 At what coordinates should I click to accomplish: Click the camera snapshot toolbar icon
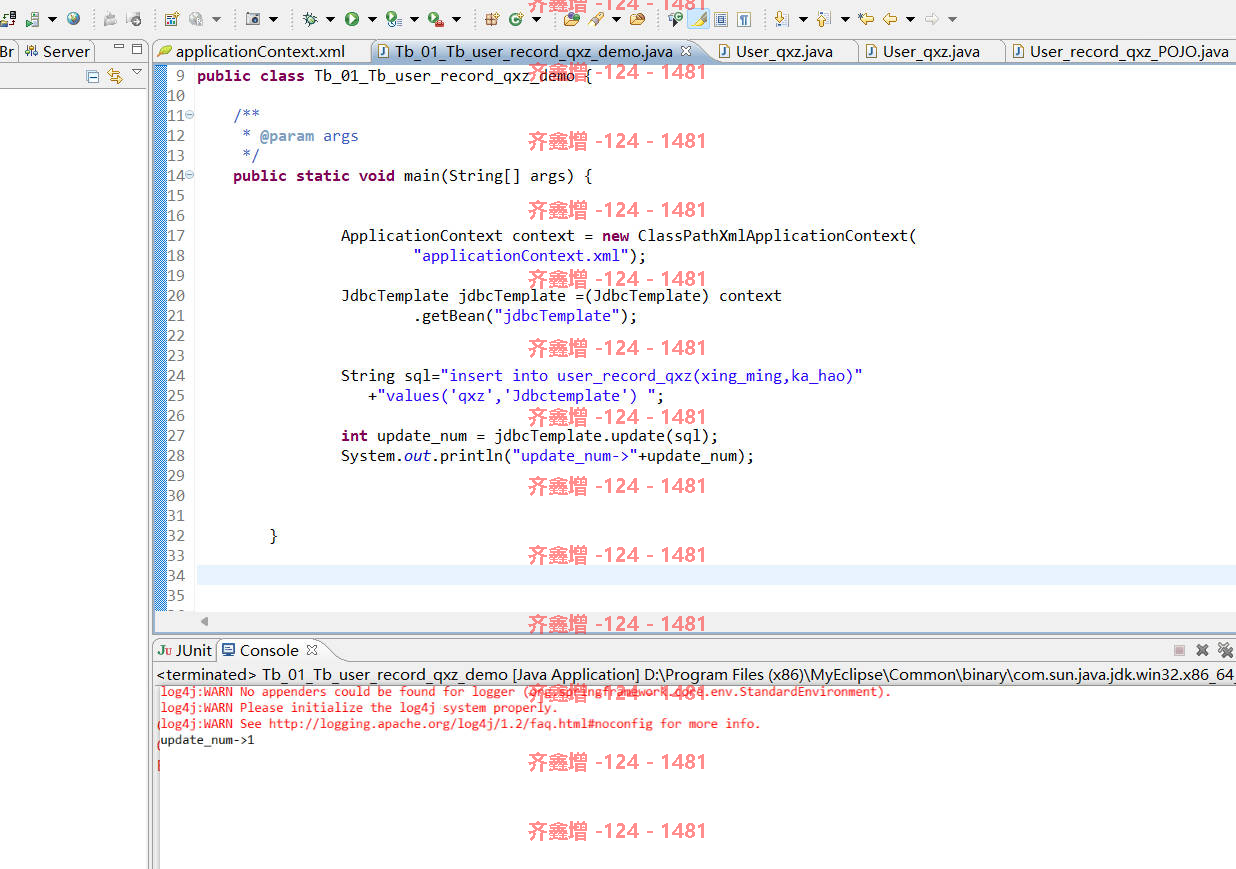[x=253, y=19]
